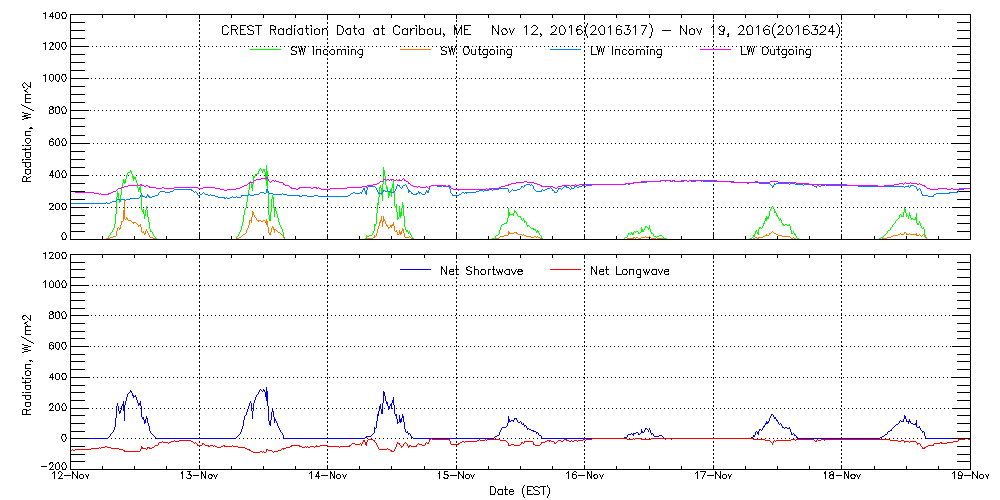1000x500 pixels.
Task: Click the 17-Nov x-axis label
Action: (x=713, y=477)
